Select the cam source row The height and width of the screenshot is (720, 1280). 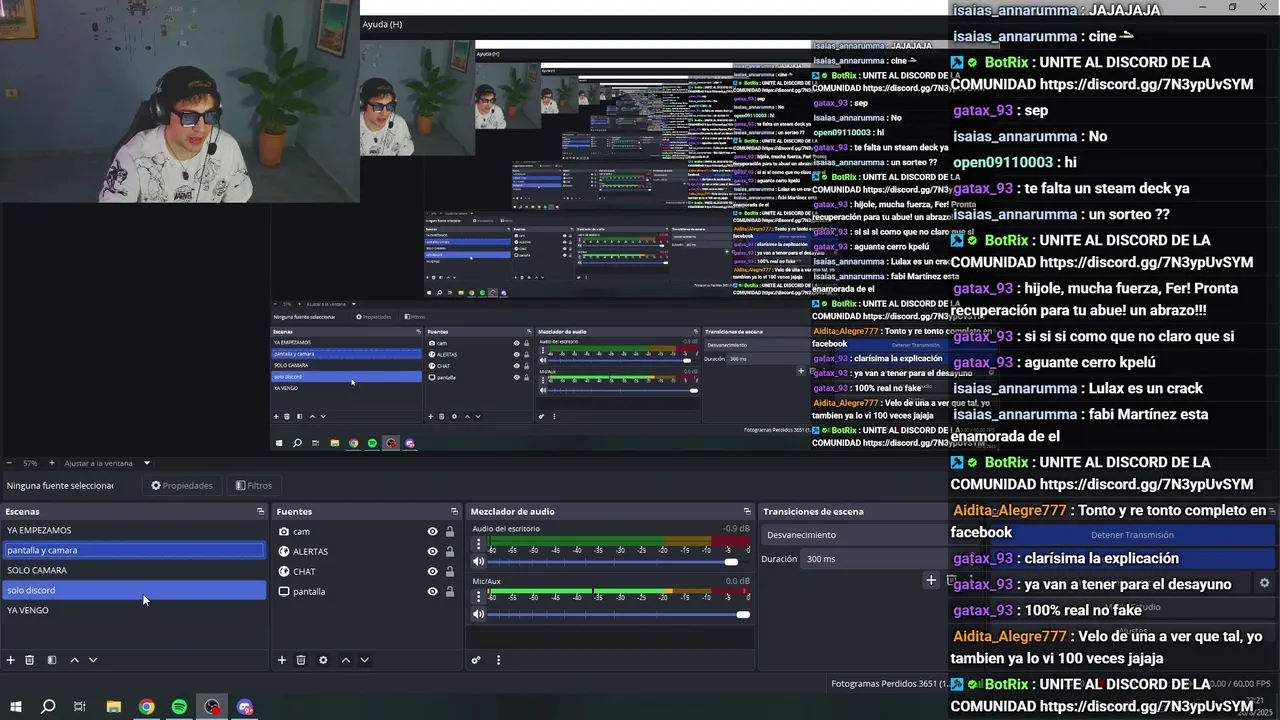tap(365, 532)
